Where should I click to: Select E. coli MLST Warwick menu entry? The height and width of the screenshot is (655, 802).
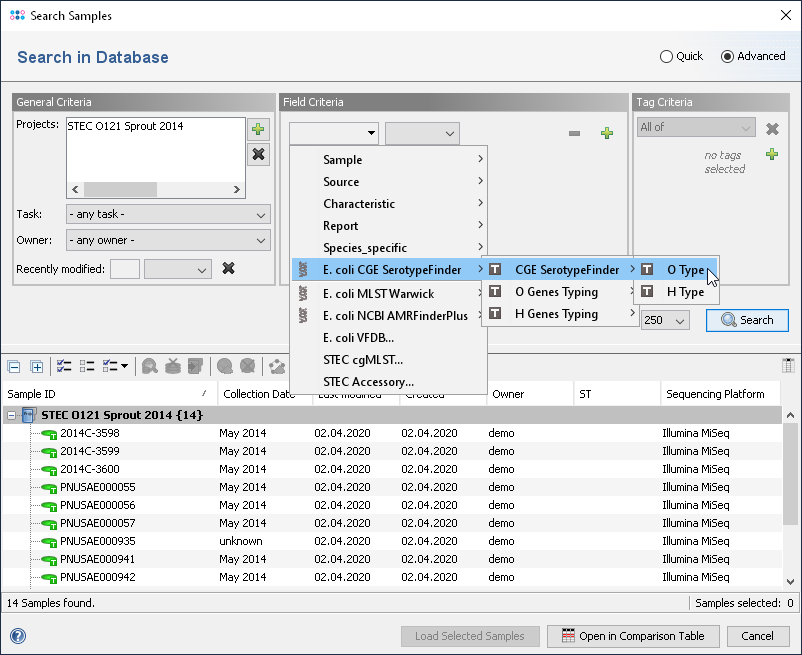pyautogui.click(x=378, y=294)
